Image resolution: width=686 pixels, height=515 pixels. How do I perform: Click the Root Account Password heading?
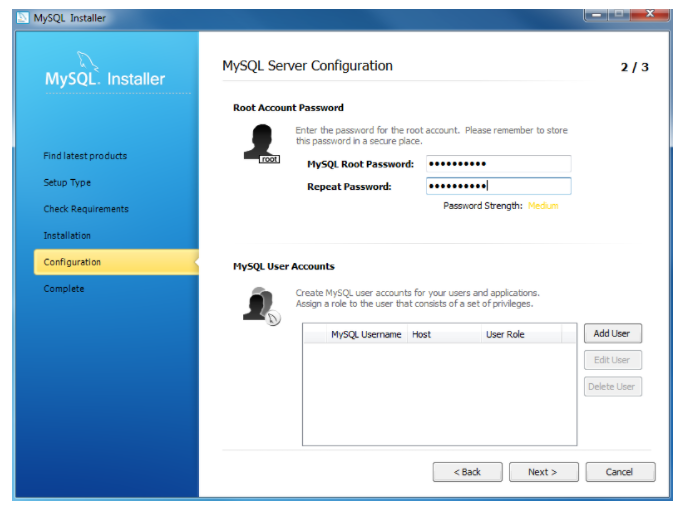click(x=288, y=108)
